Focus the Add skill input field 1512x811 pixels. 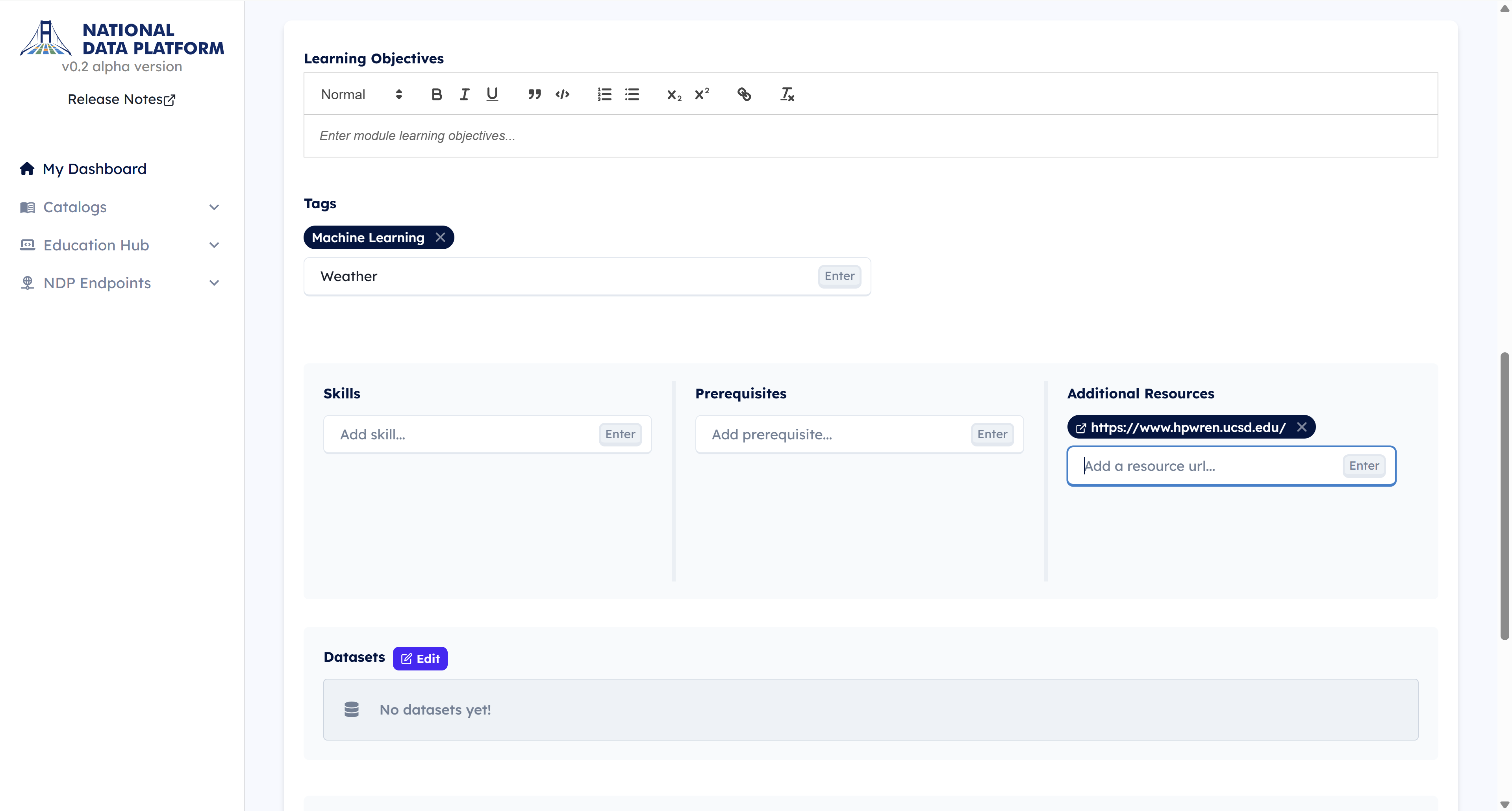(464, 434)
